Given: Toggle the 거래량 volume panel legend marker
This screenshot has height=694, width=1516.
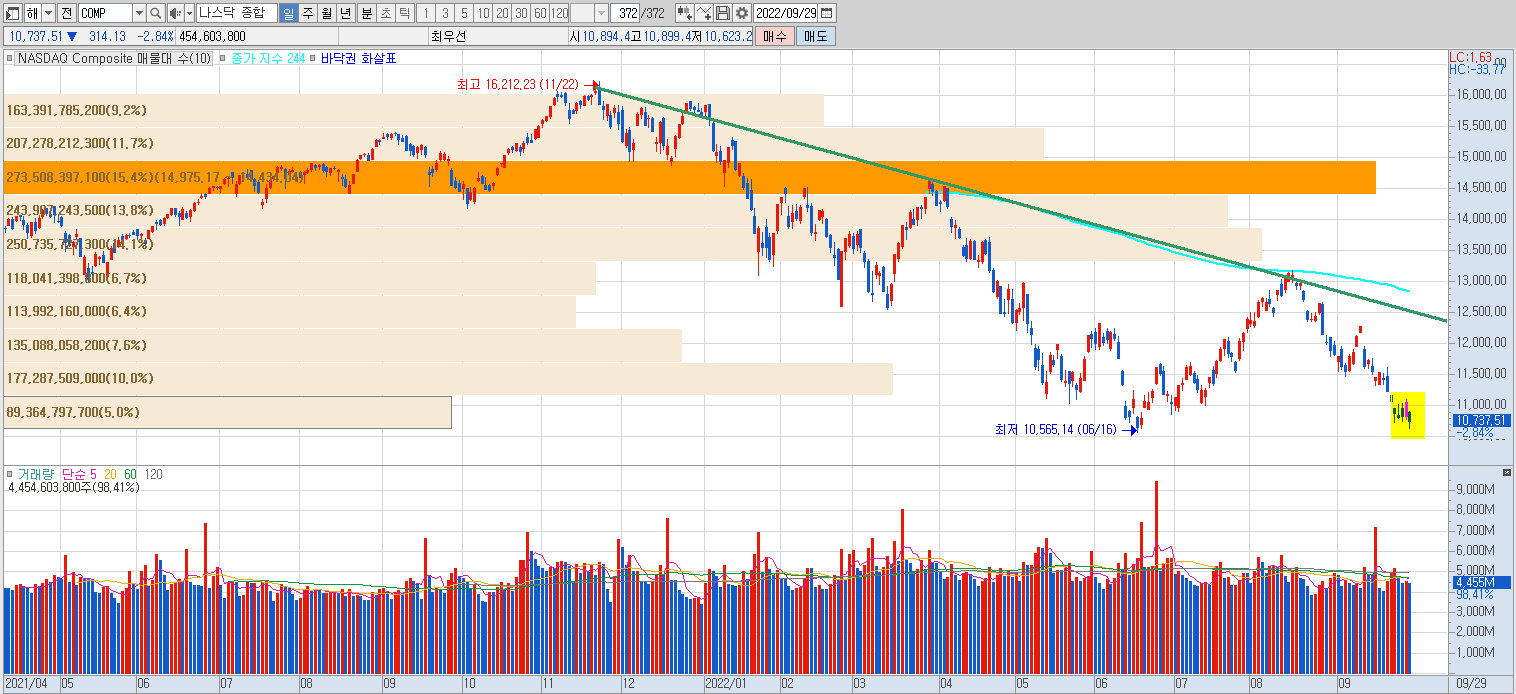Looking at the screenshot, I should click(10, 474).
